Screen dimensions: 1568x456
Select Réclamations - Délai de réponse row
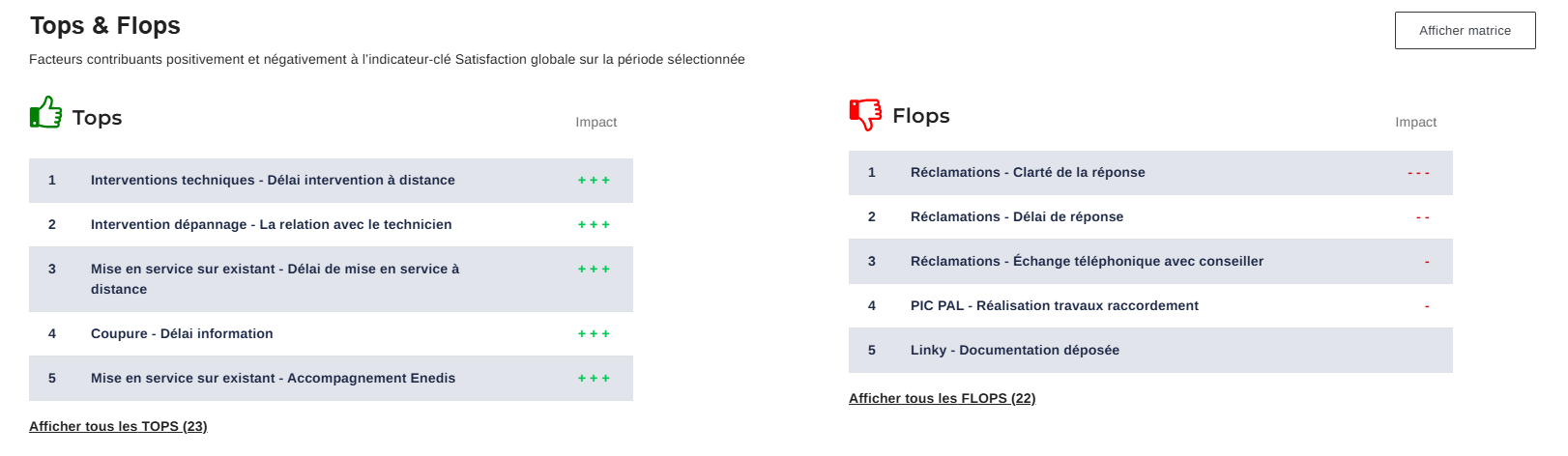1016,217
